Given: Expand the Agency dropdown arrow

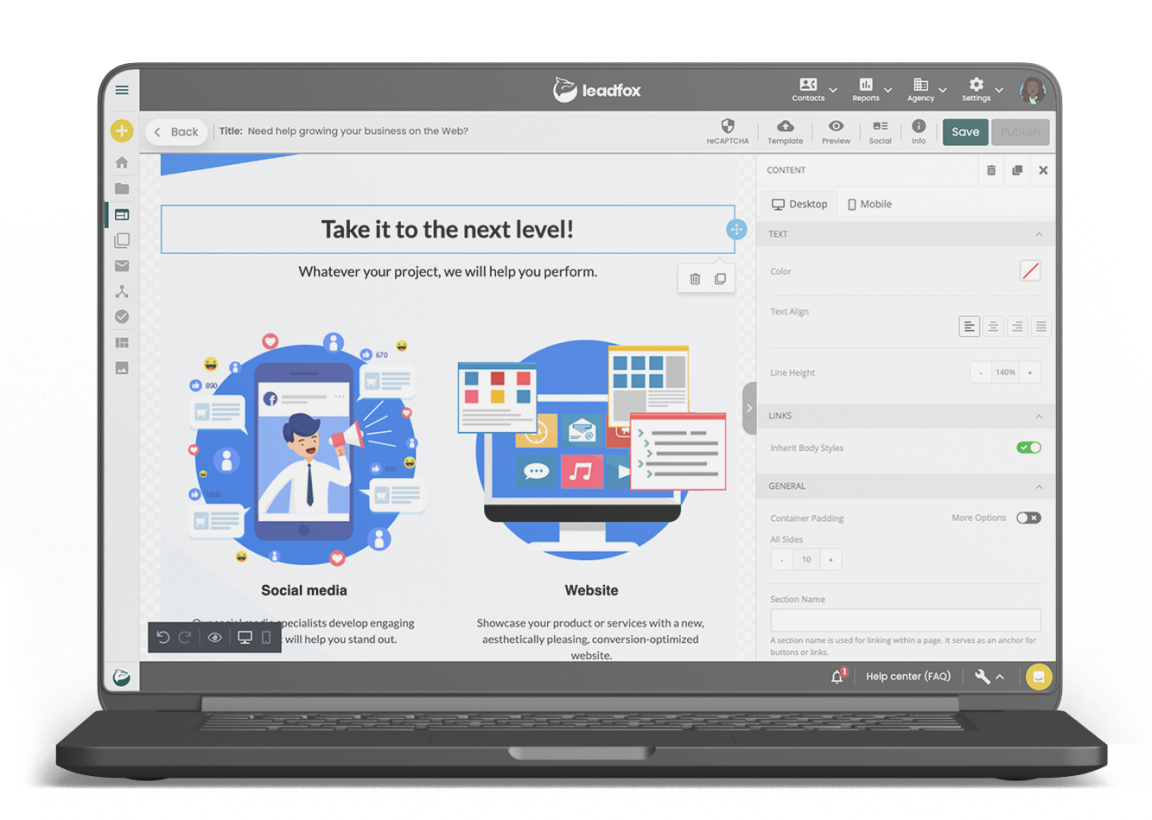Looking at the screenshot, I should [943, 90].
